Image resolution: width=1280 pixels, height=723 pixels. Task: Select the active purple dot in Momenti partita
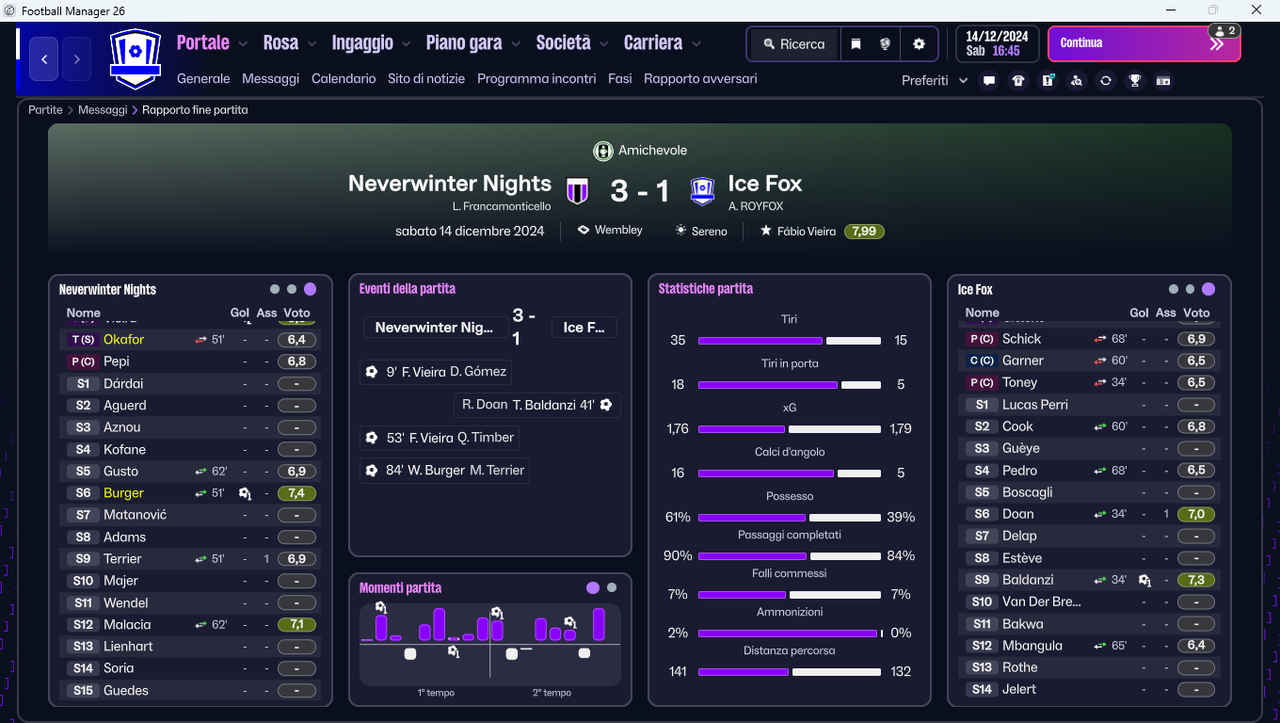click(x=593, y=588)
